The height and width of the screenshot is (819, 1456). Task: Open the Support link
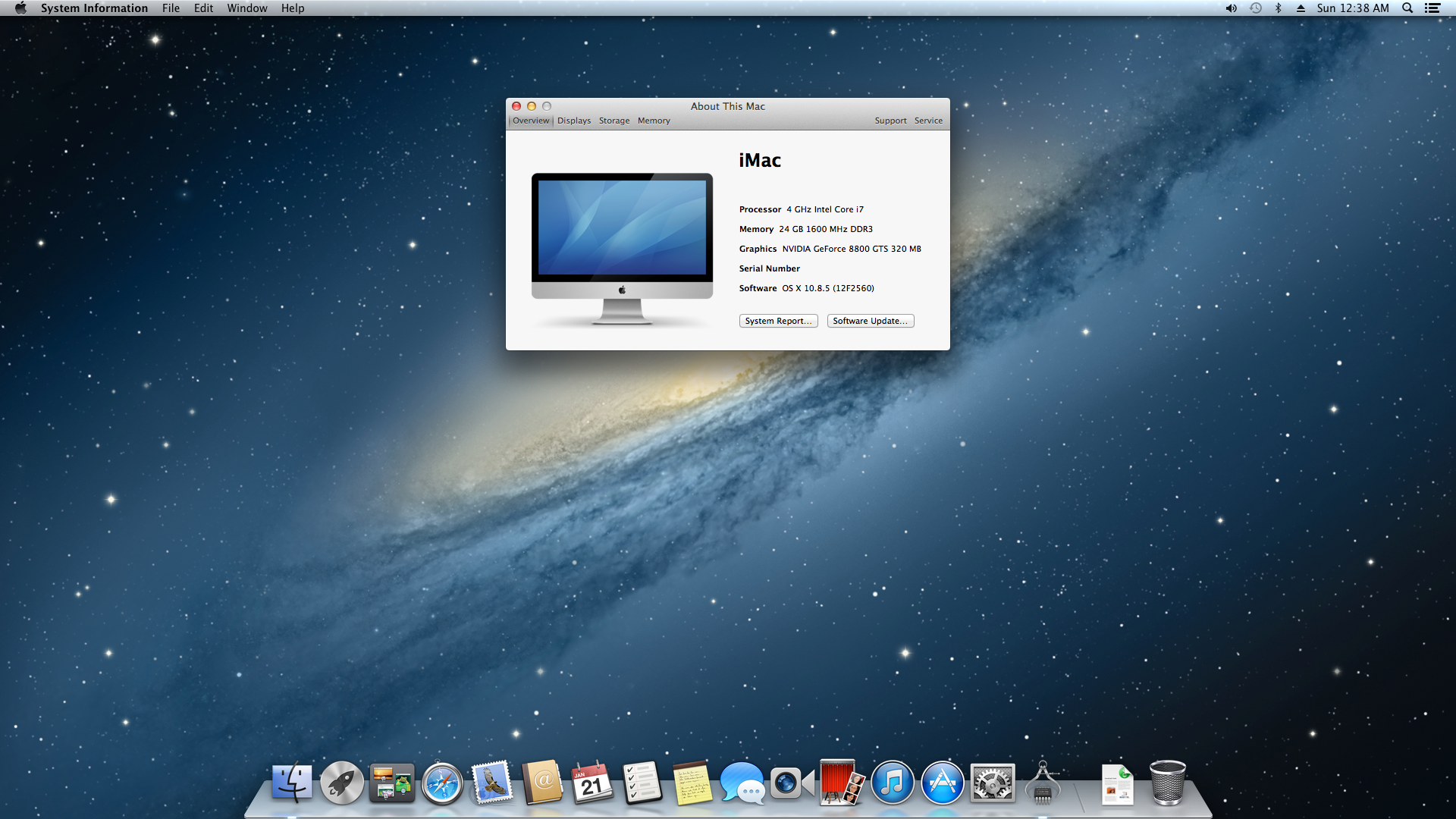(x=890, y=121)
